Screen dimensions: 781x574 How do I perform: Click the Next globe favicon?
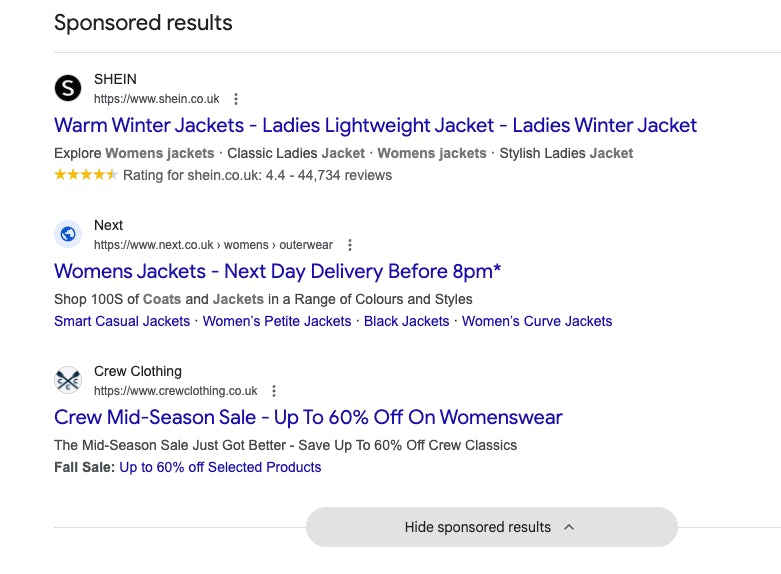coord(68,235)
